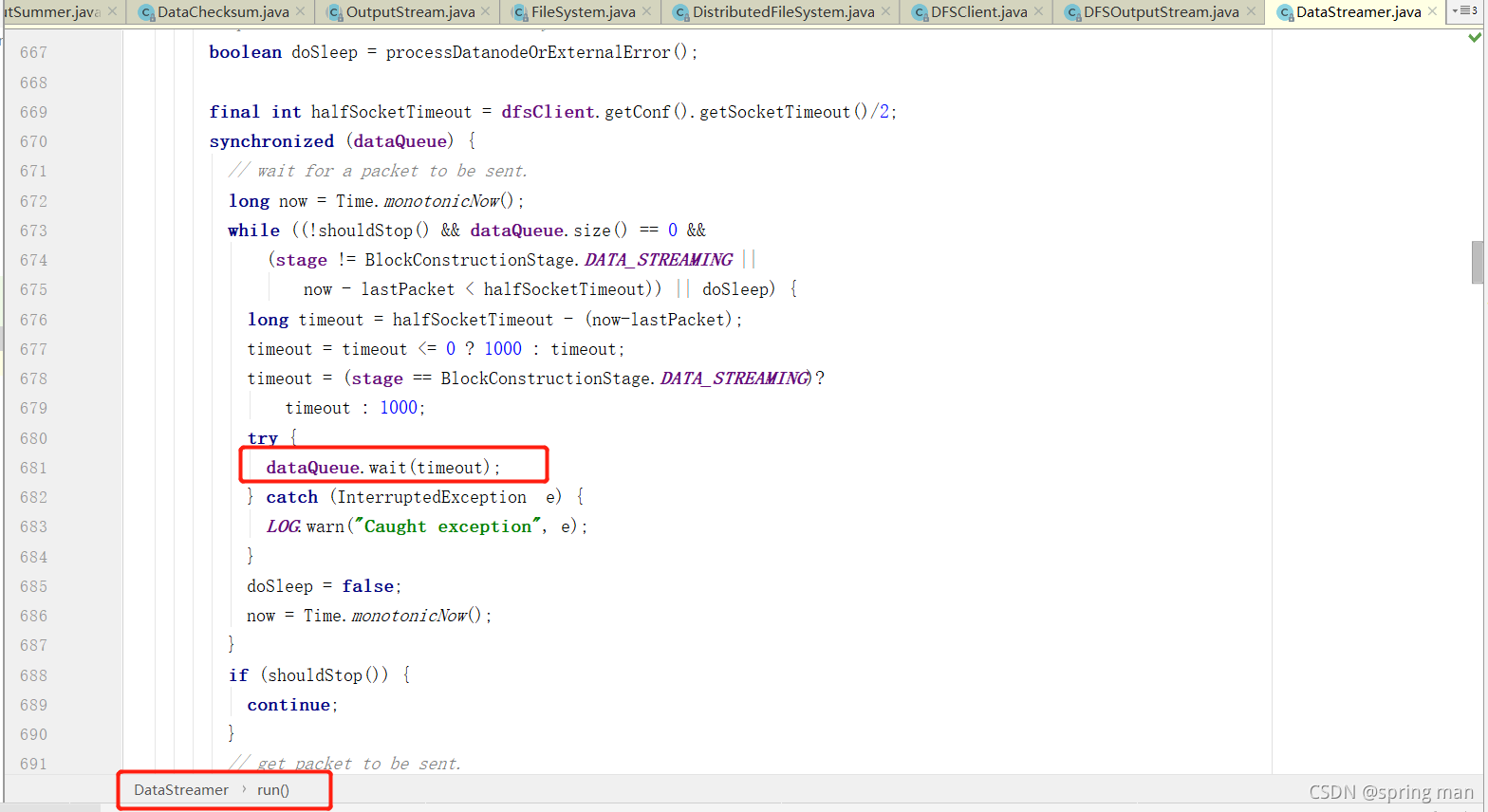Click halfSocketTimeout variable on line 669
Image resolution: width=1488 pixels, height=812 pixels.
pyautogui.click(x=391, y=112)
